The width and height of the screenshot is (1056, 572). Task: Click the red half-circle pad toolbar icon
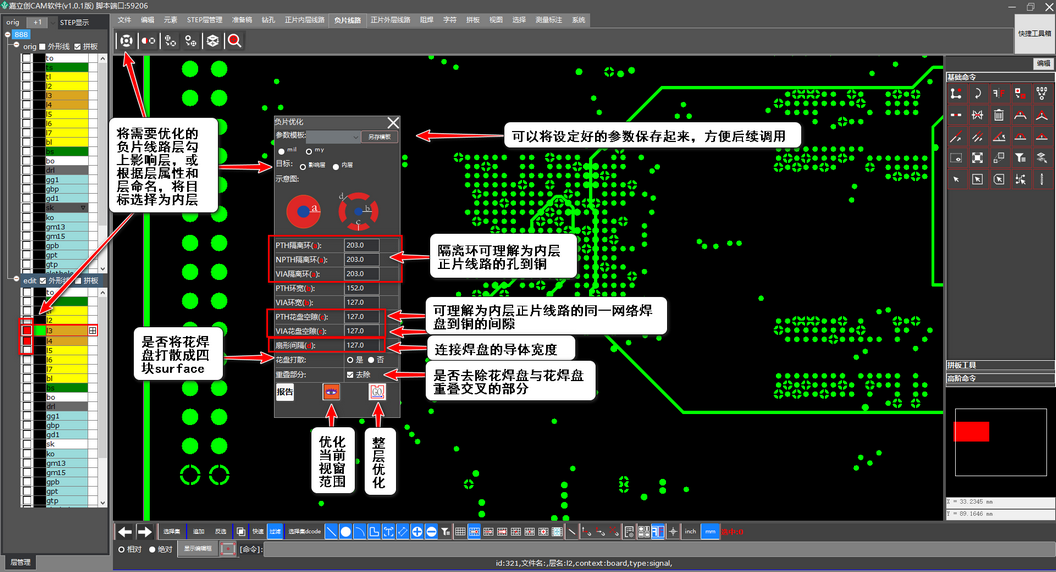tap(147, 40)
